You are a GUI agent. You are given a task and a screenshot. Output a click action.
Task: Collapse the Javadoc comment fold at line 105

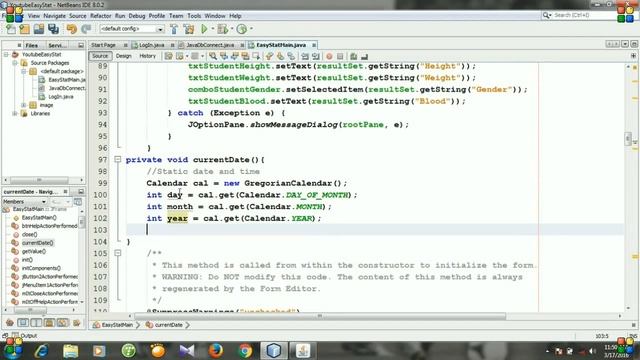point(118,253)
